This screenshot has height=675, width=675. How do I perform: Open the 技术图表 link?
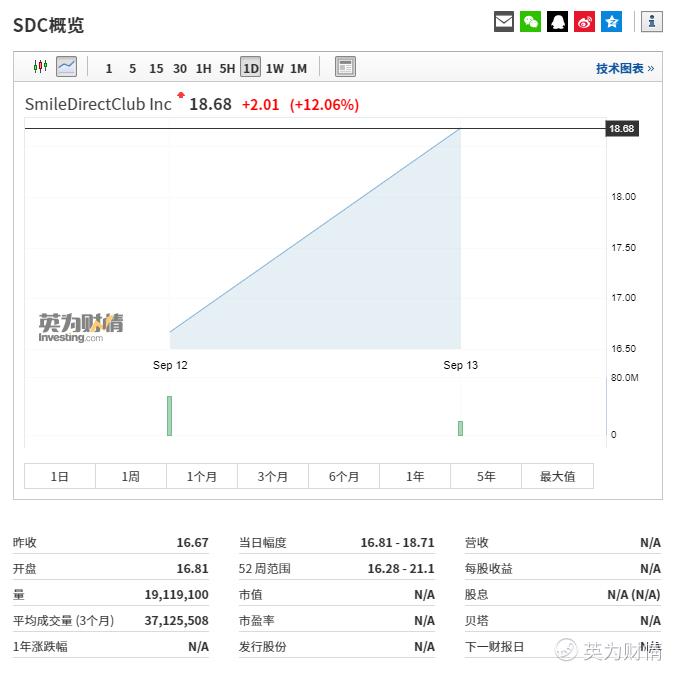click(x=625, y=68)
